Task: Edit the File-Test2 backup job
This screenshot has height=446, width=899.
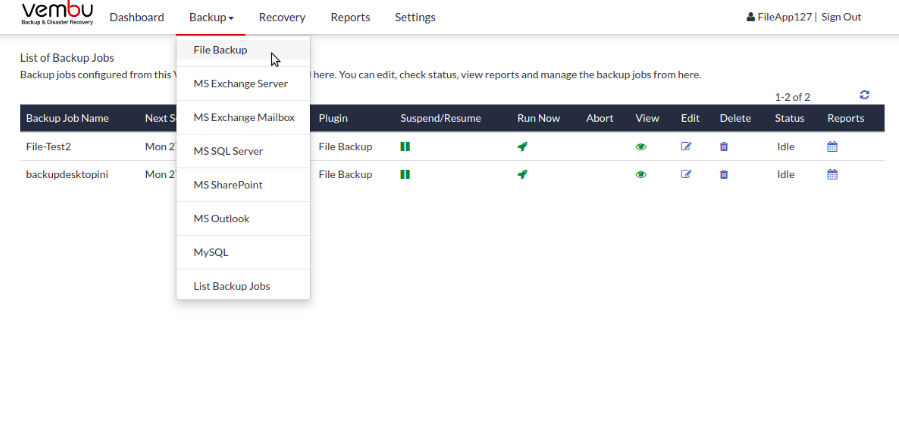Action: [686, 146]
